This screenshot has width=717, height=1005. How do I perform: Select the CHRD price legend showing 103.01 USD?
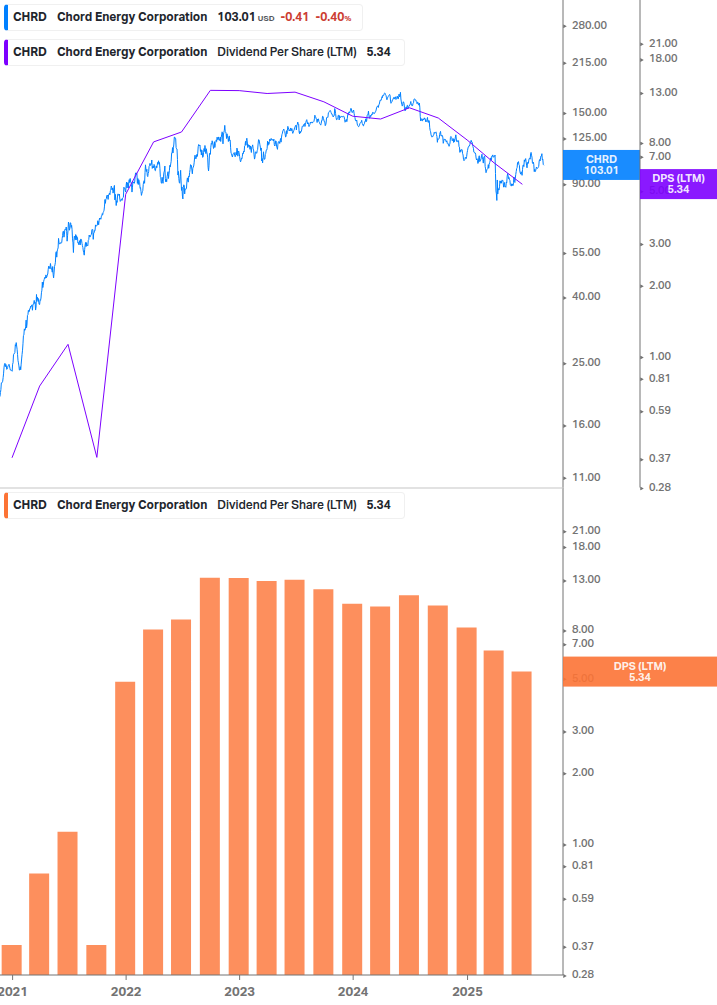coord(183,17)
